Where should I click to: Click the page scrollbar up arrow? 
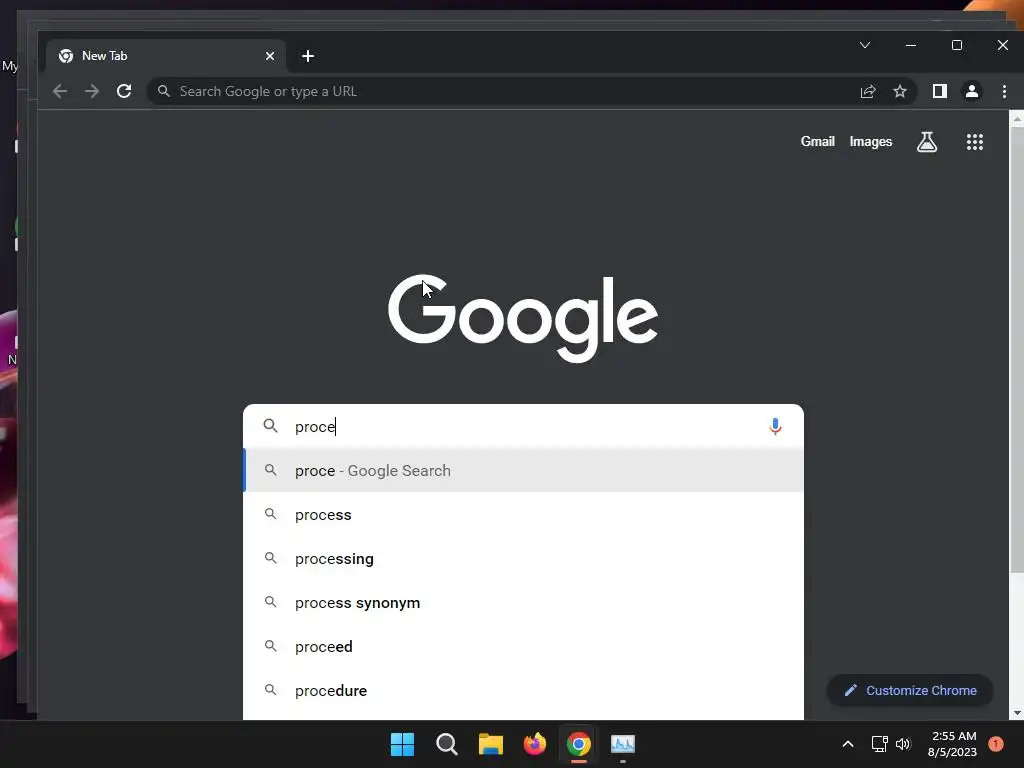coord(1016,118)
